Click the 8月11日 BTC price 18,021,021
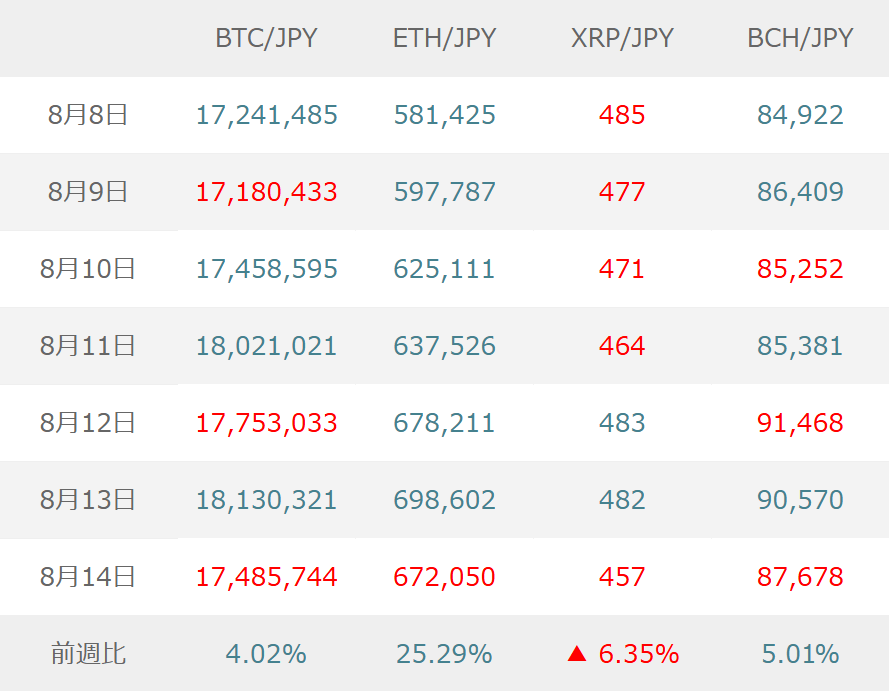The height and width of the screenshot is (691, 889). point(266,346)
